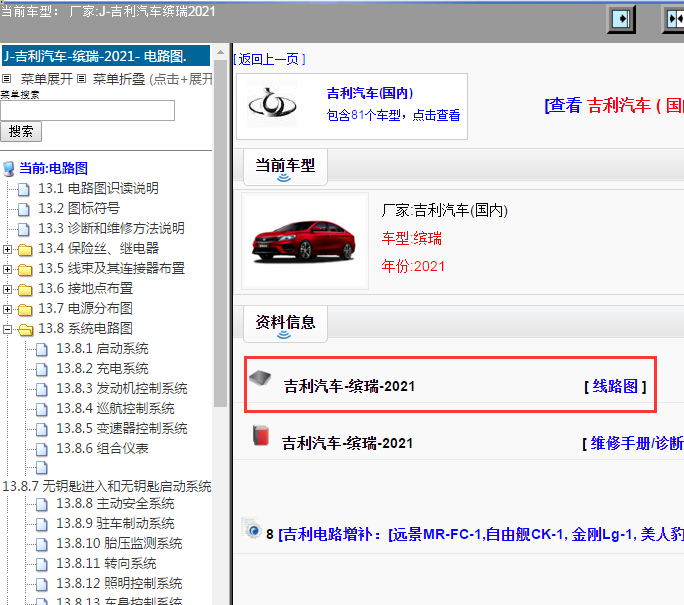Click the page icon beside 13.8.8 主动安全系统
Screen dimensions: 684x605
point(42,505)
